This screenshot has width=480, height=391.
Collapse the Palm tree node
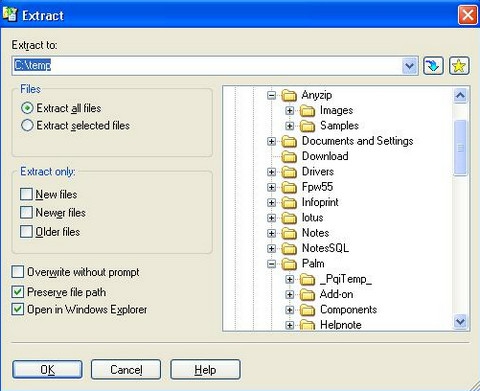[272, 264]
